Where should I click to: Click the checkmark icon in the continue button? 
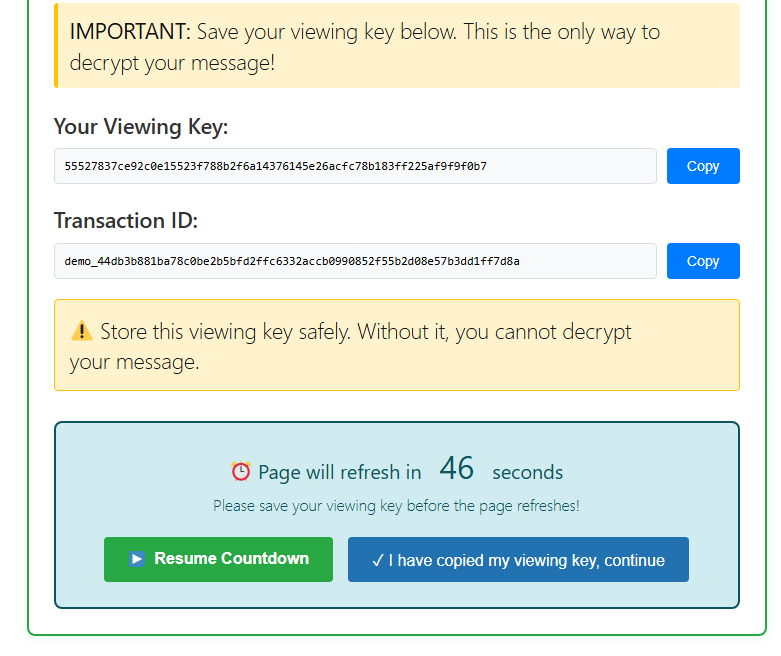pos(377,560)
